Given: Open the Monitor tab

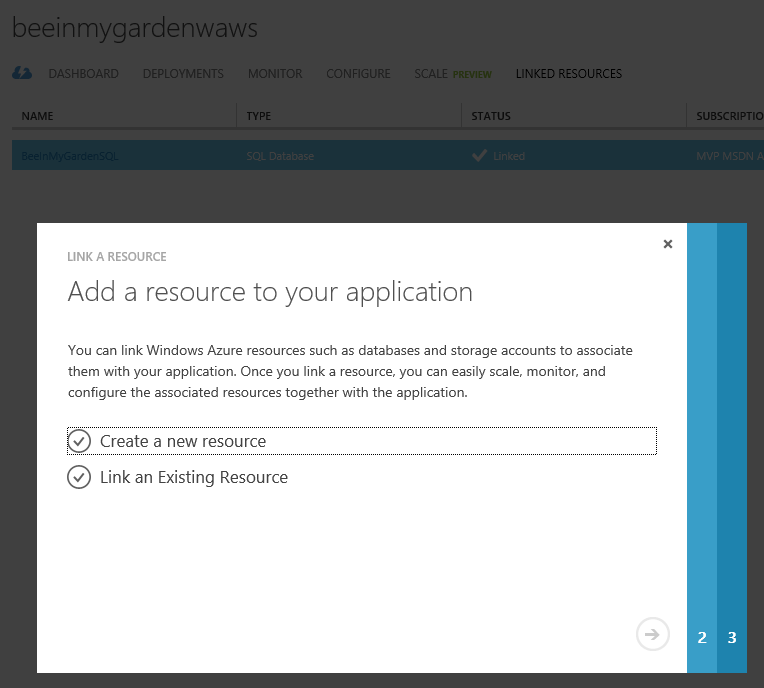Looking at the screenshot, I should [x=275, y=74].
